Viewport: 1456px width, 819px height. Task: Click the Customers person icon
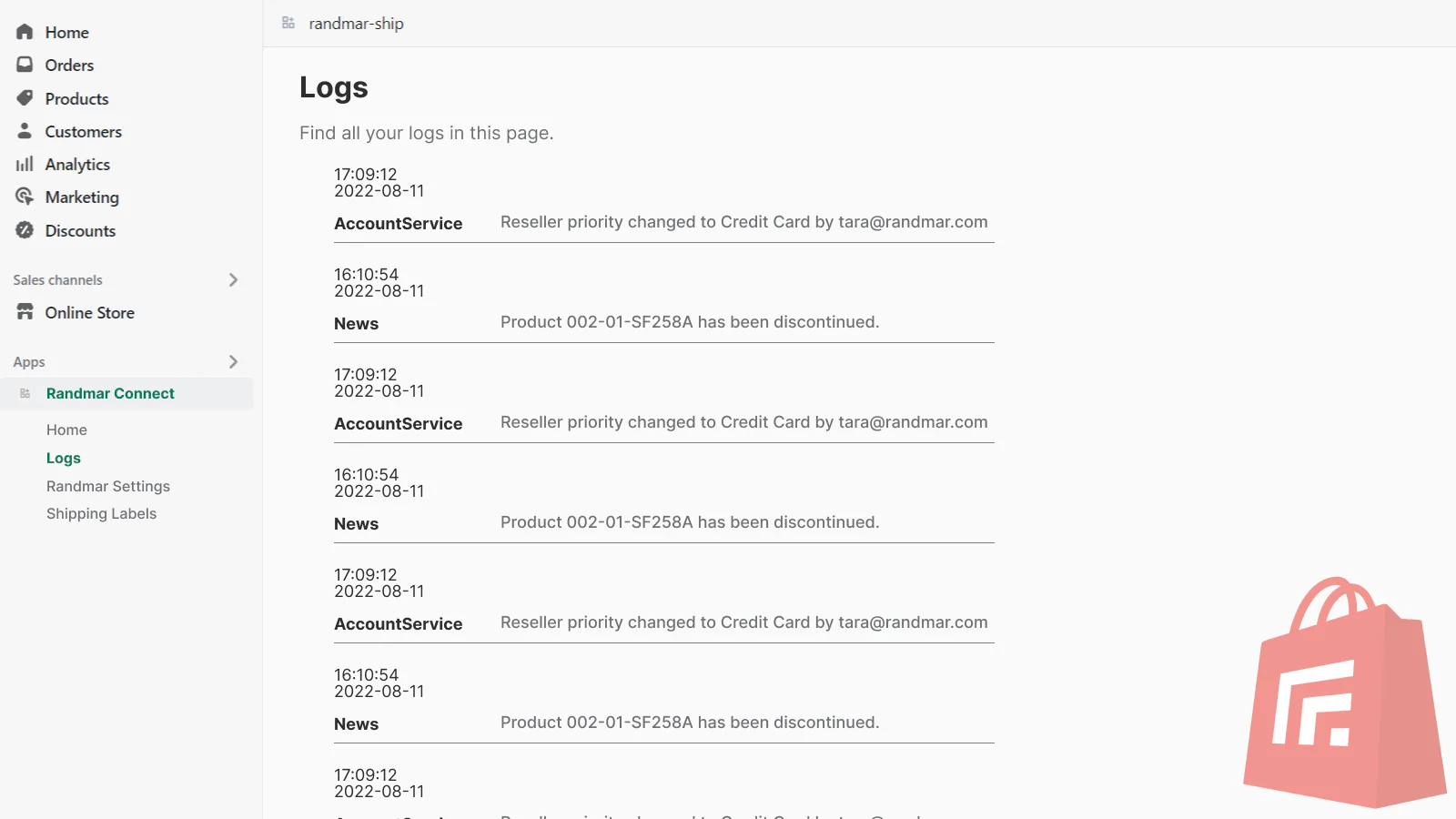(25, 131)
